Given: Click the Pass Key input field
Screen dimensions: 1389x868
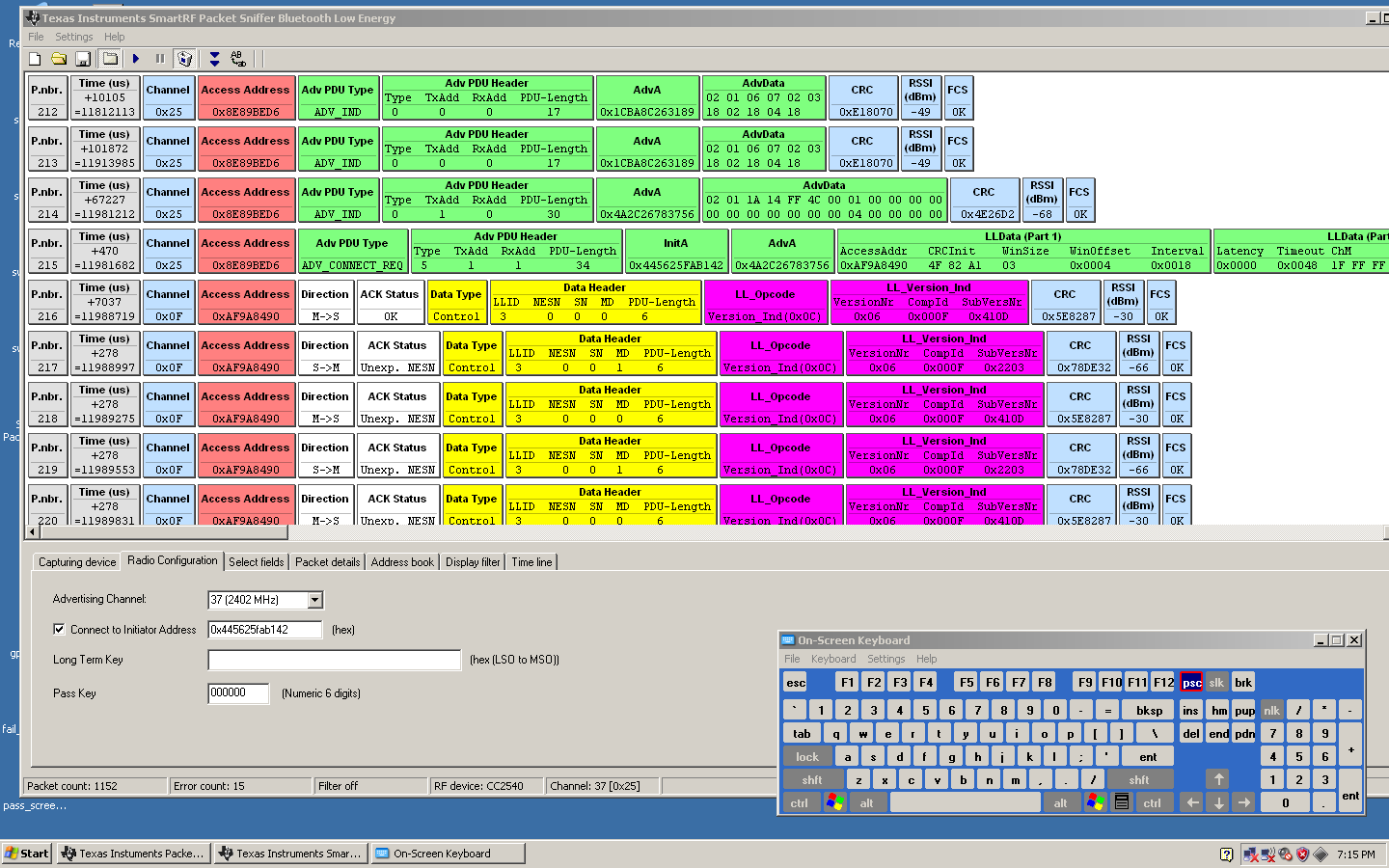Looking at the screenshot, I should (238, 693).
